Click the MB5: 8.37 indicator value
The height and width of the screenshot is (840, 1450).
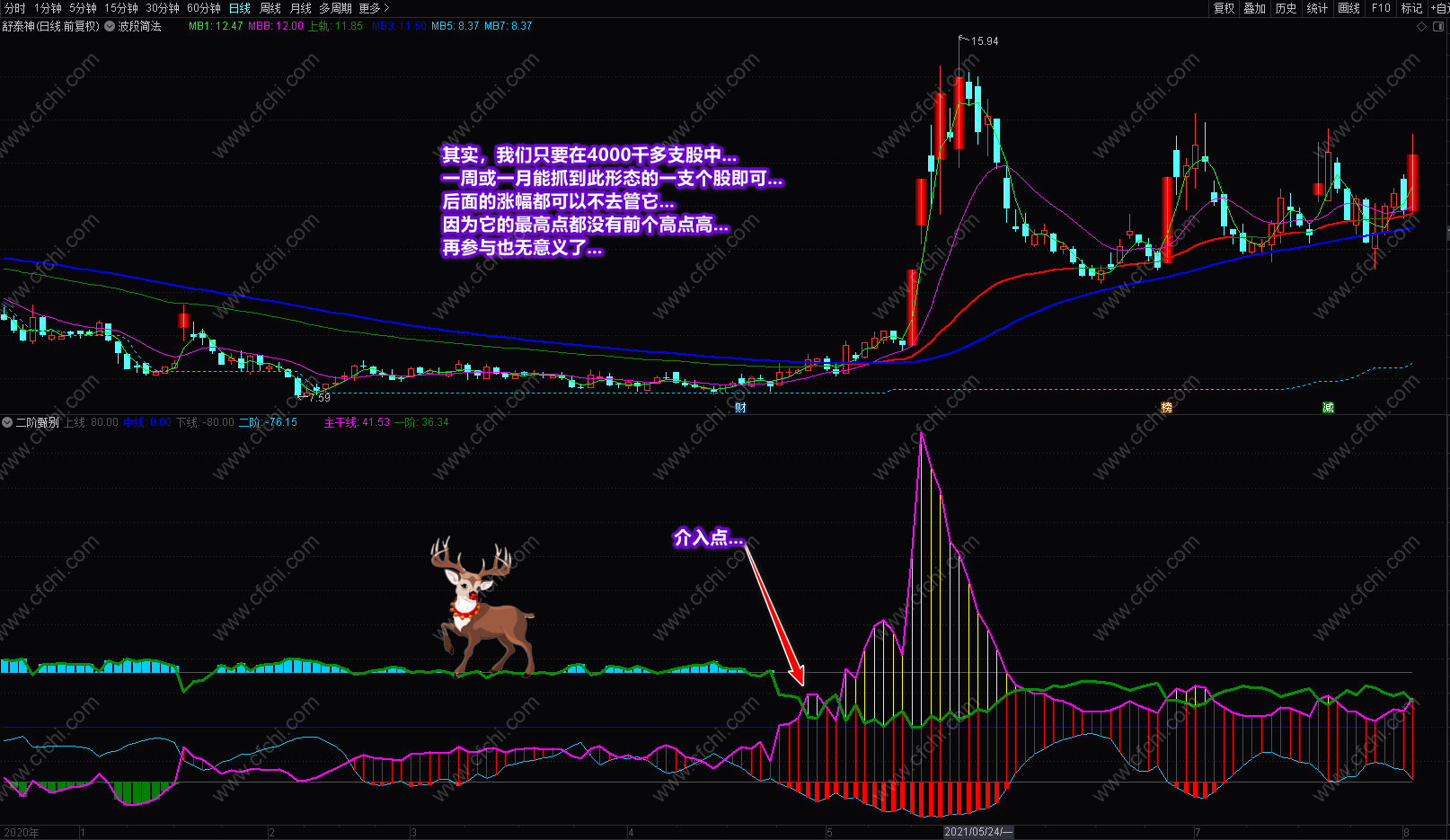point(455,26)
